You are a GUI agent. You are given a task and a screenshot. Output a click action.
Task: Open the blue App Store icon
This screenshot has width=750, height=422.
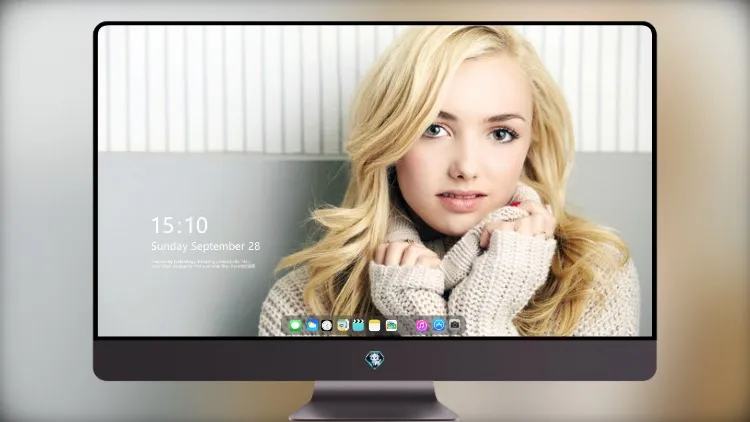coord(439,326)
